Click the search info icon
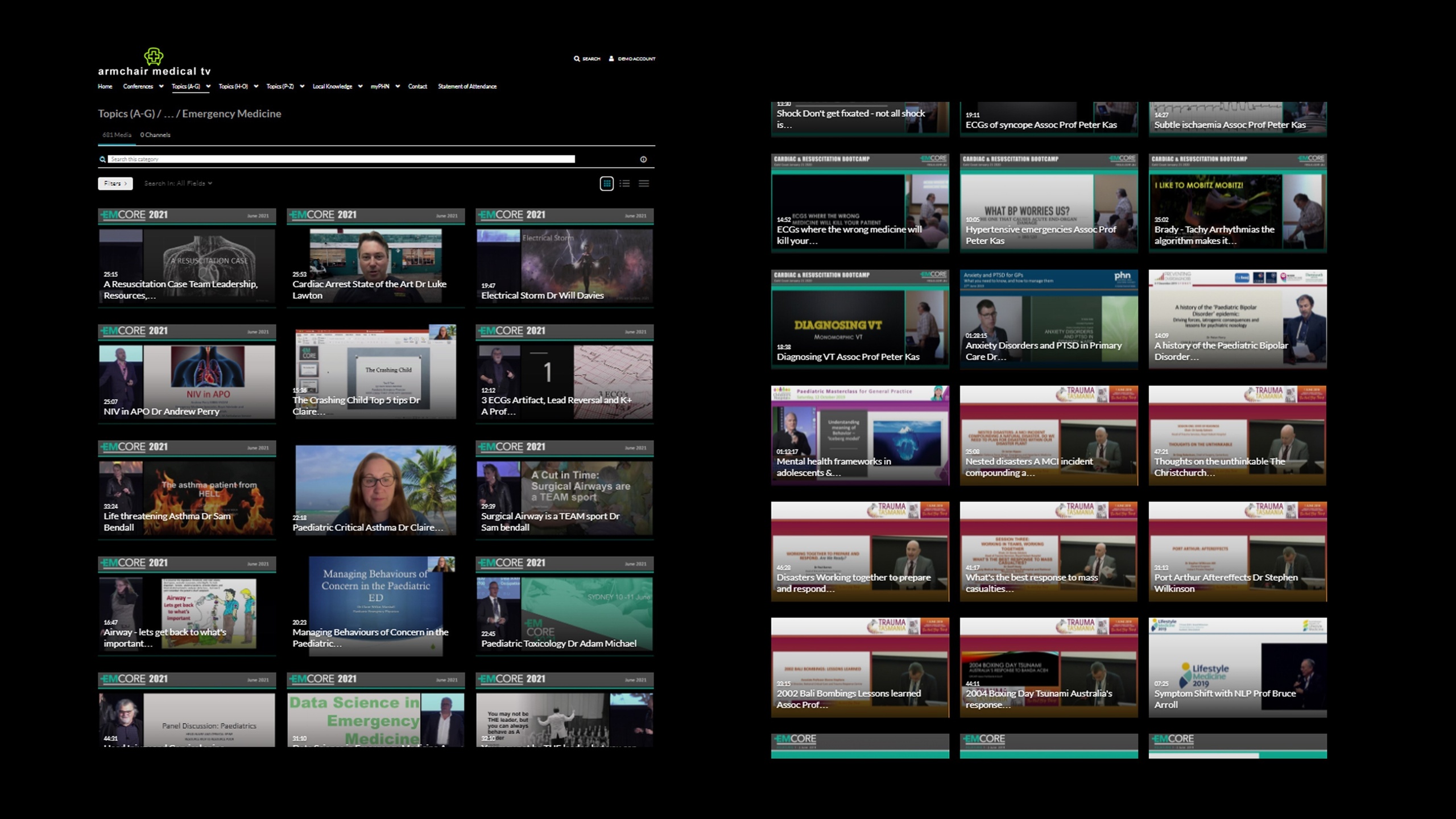 tap(643, 159)
